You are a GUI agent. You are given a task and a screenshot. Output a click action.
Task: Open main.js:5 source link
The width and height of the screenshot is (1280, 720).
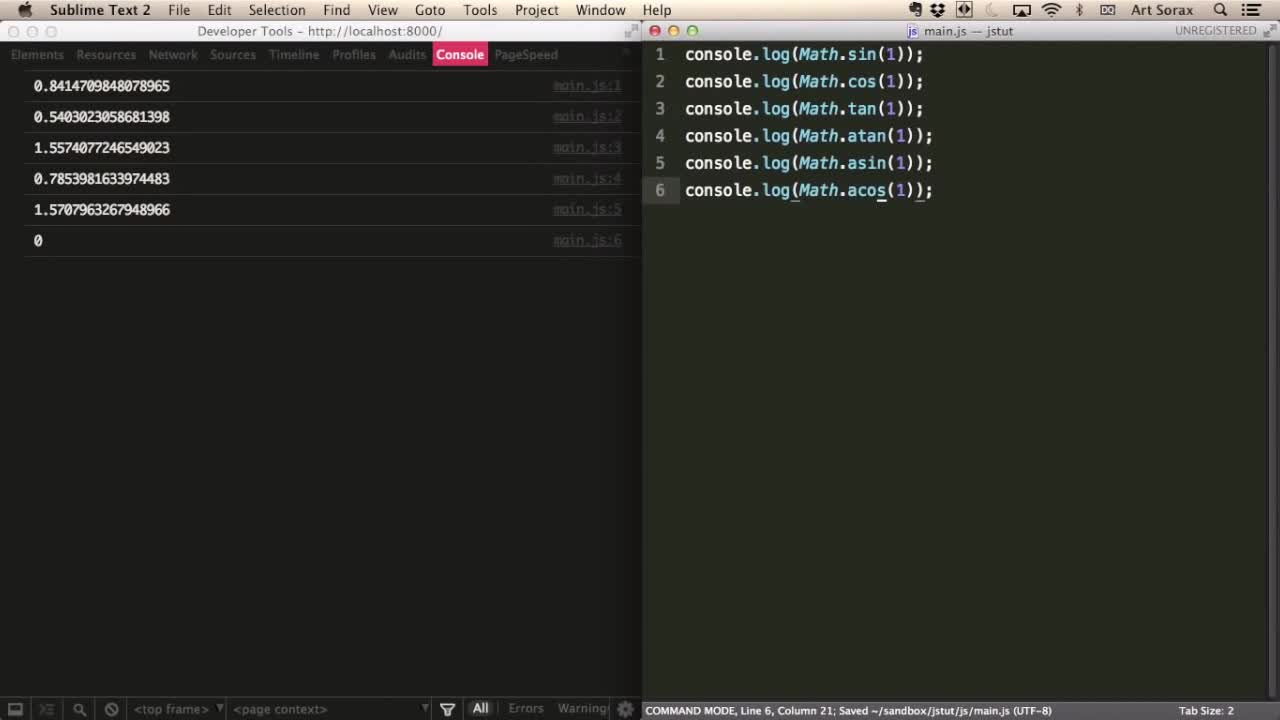tap(587, 210)
